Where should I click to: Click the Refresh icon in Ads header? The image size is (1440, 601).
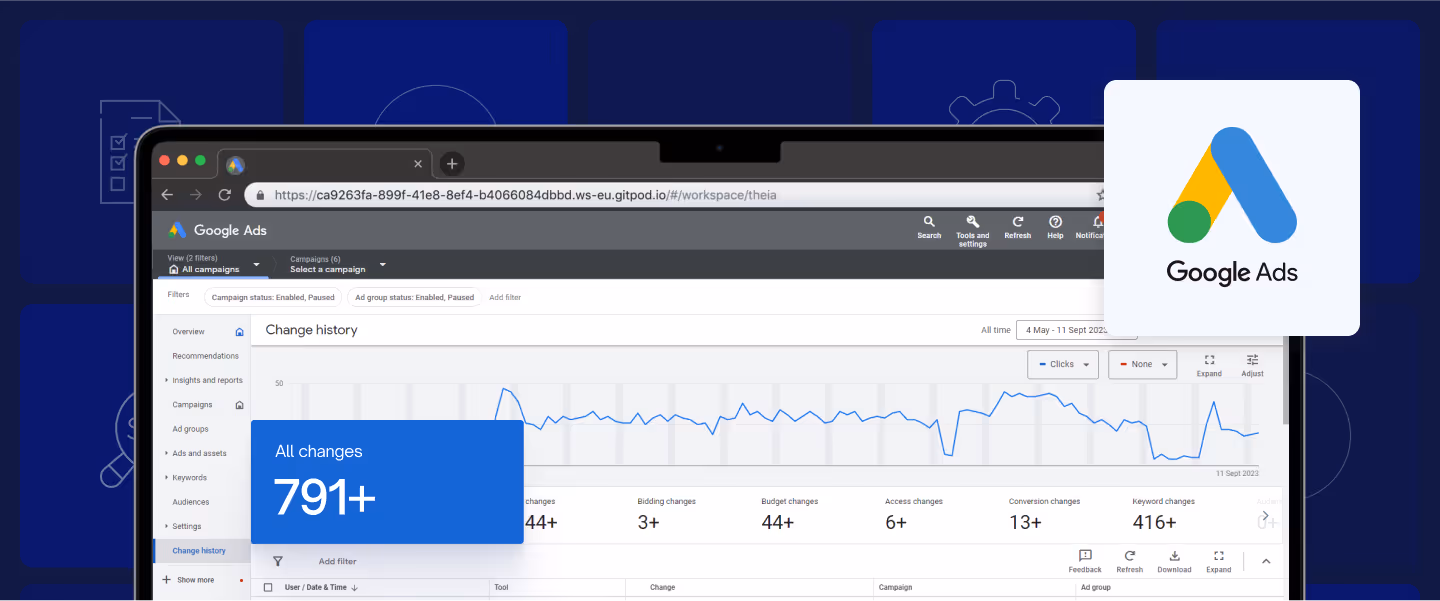[1018, 228]
